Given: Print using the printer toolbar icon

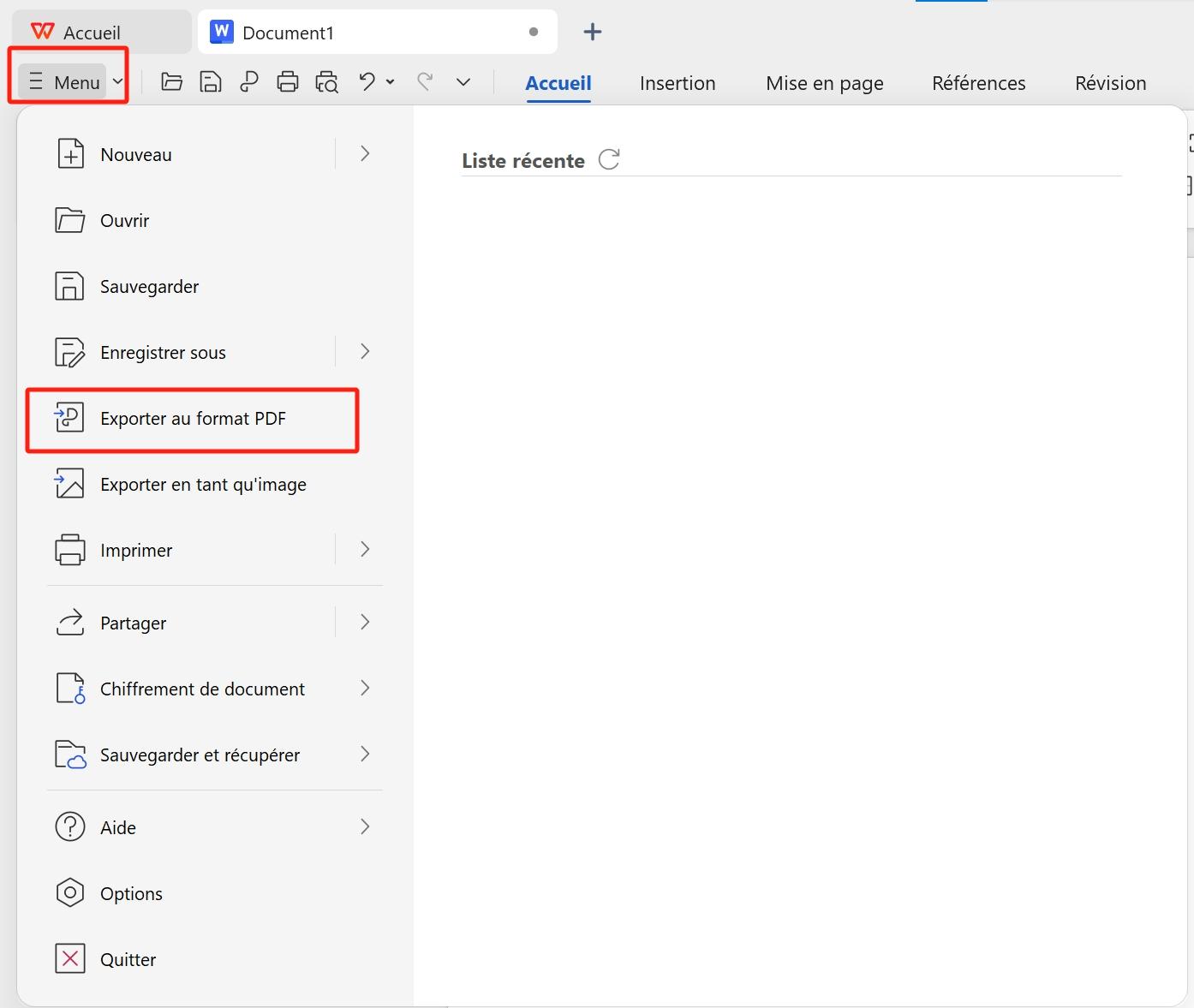Looking at the screenshot, I should point(287,81).
